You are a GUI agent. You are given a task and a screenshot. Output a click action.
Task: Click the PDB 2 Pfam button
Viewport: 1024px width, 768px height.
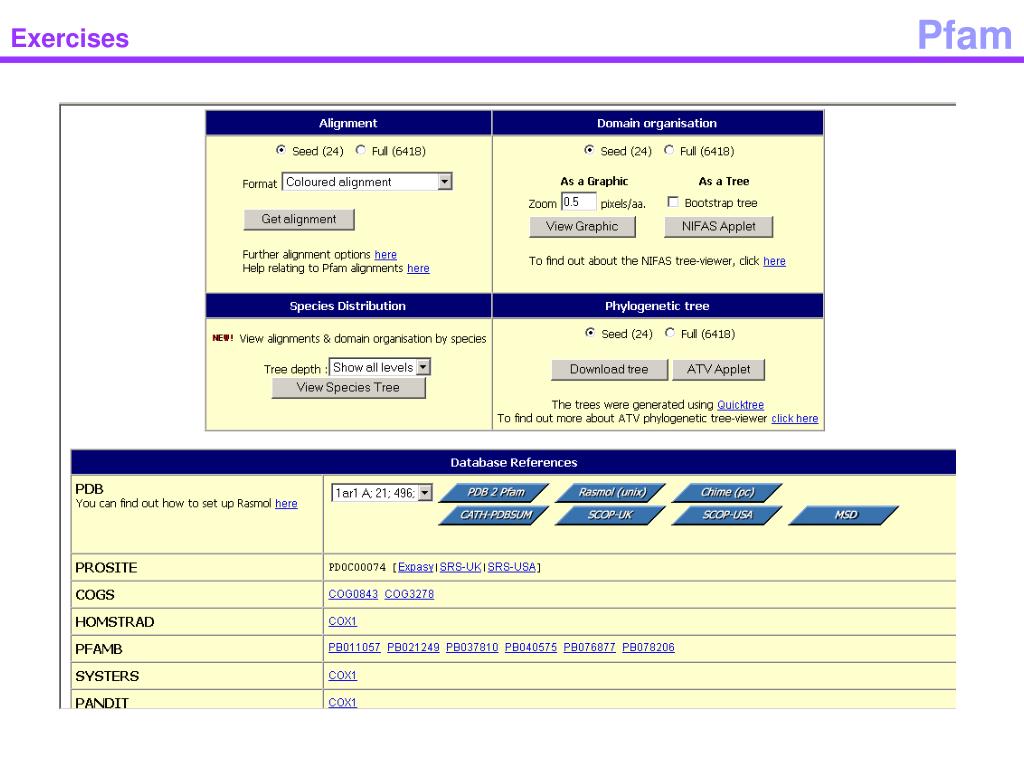pos(494,492)
